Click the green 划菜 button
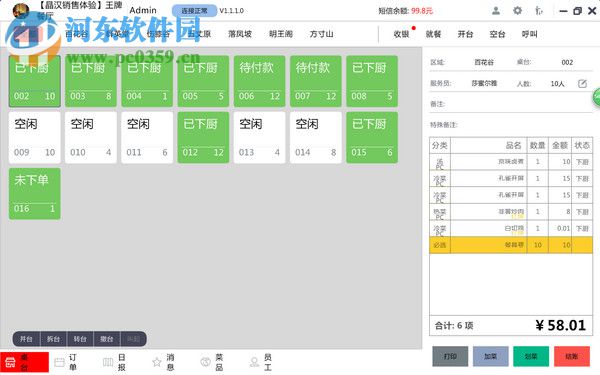 pos(531,356)
